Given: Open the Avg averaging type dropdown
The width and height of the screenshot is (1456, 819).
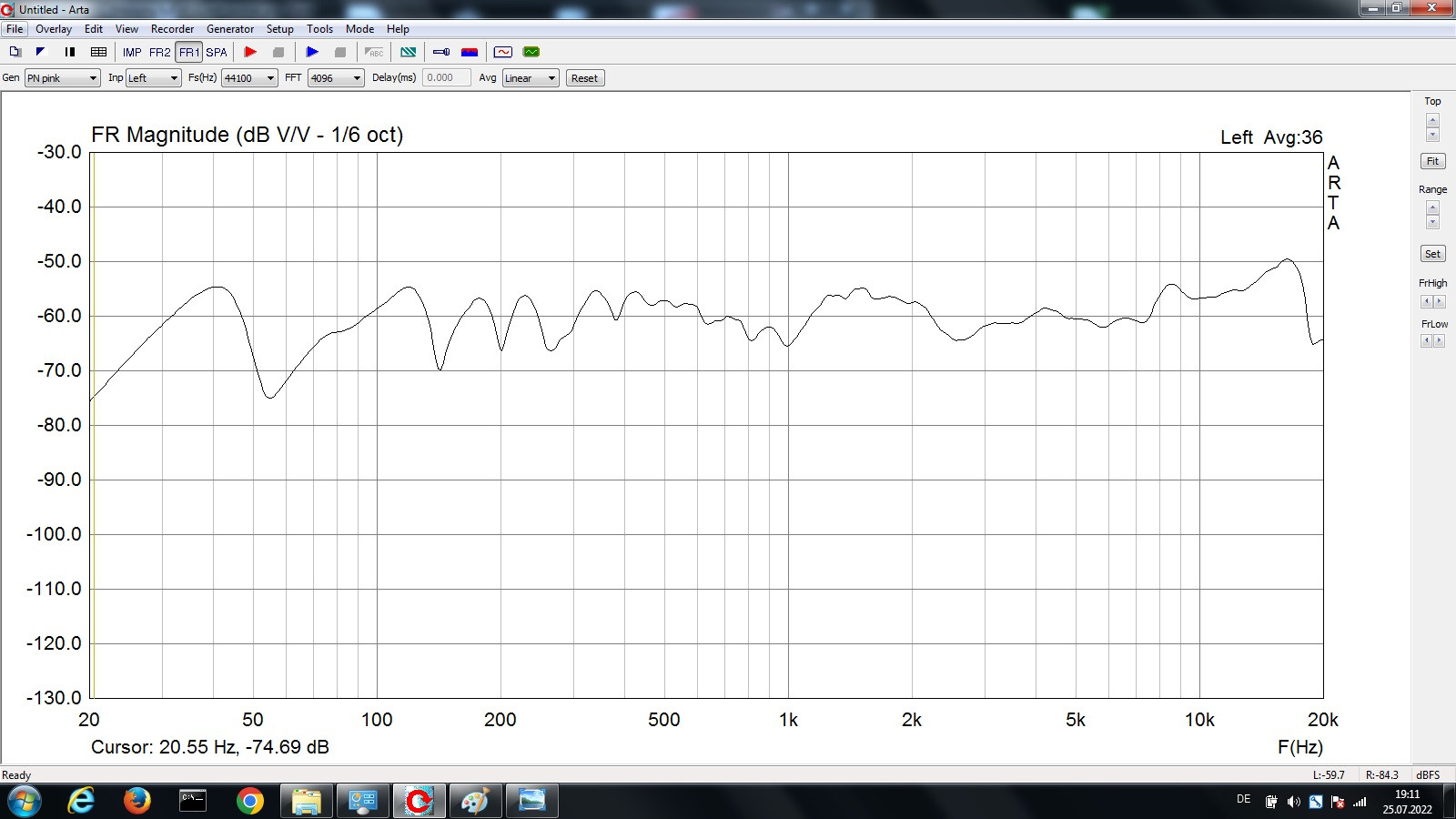Looking at the screenshot, I should (531, 78).
